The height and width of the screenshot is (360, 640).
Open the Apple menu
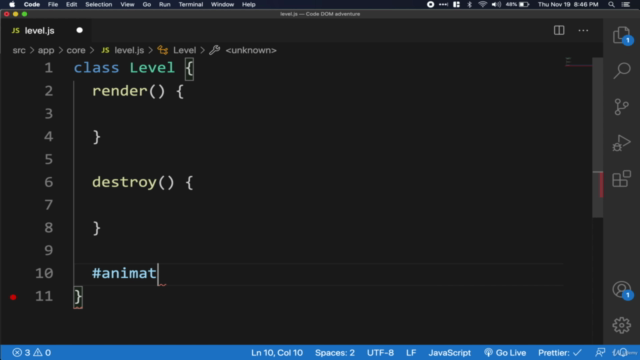(12, 4)
